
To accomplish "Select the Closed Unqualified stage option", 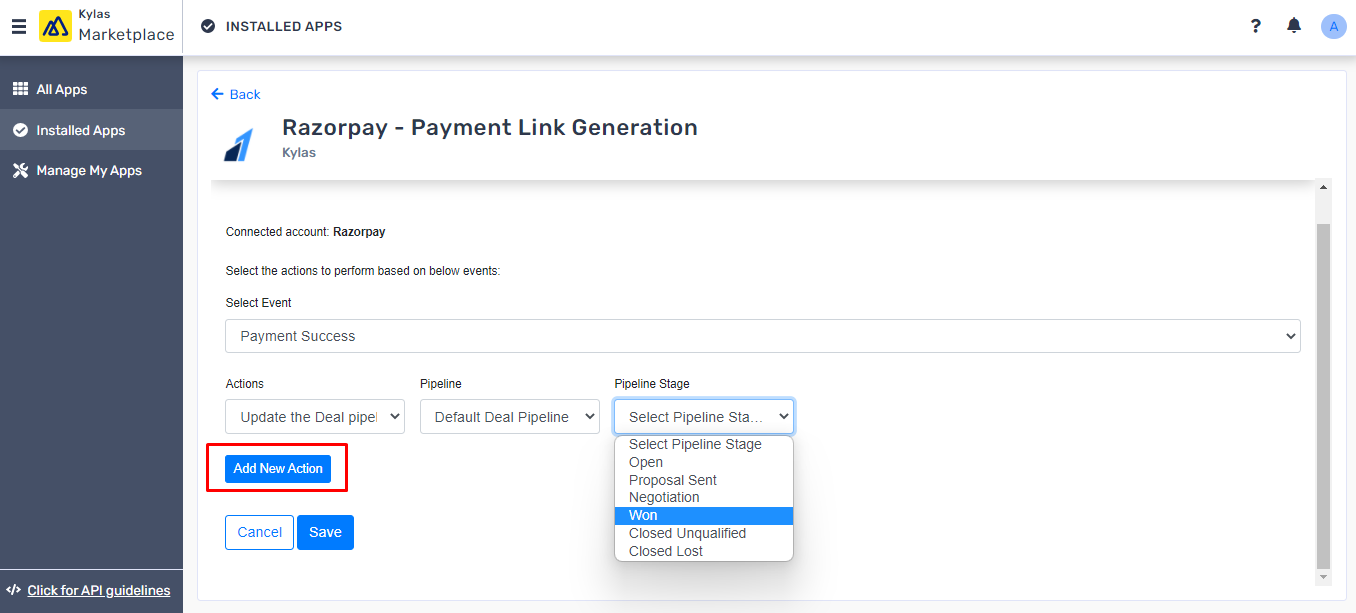I will (704, 533).
